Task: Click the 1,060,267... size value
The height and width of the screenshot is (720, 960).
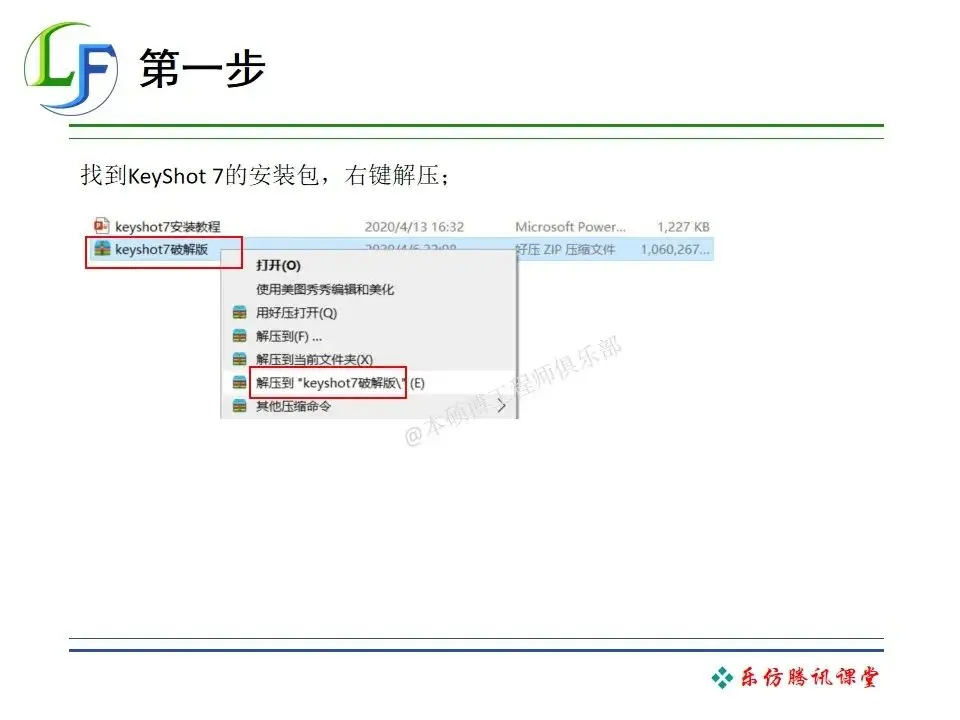Action: point(675,249)
